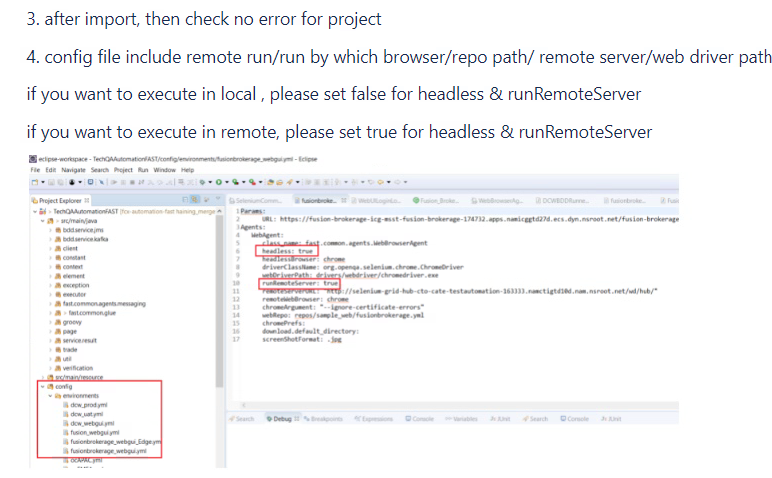Click the 'screenShotFormat: .jpg' line
The width and height of the screenshot is (772, 478).
[x=301, y=340]
